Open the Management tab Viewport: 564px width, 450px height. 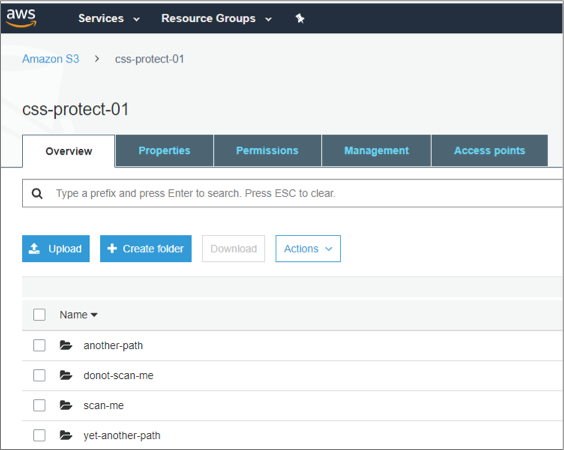376,150
